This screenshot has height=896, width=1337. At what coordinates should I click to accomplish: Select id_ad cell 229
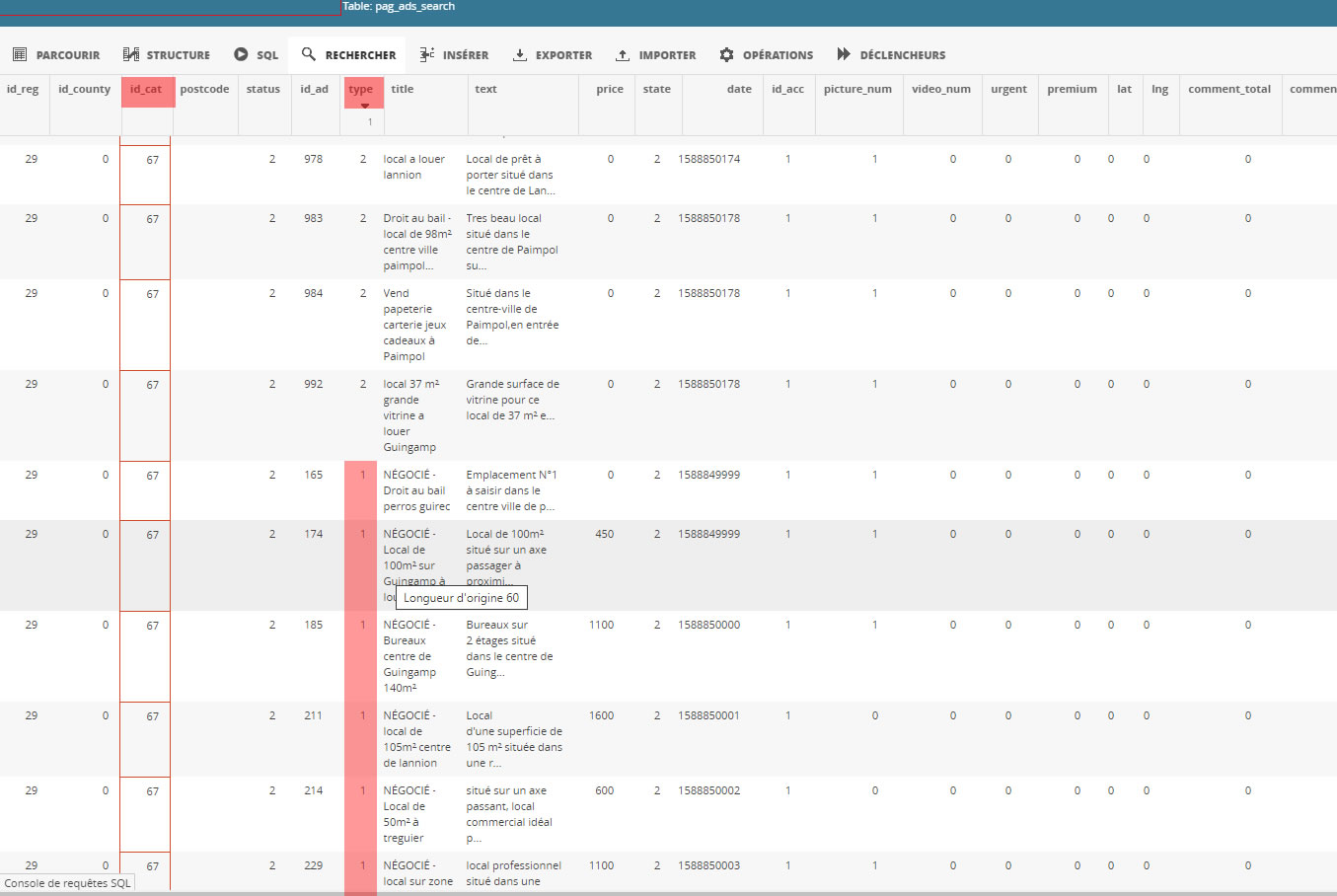(x=313, y=865)
